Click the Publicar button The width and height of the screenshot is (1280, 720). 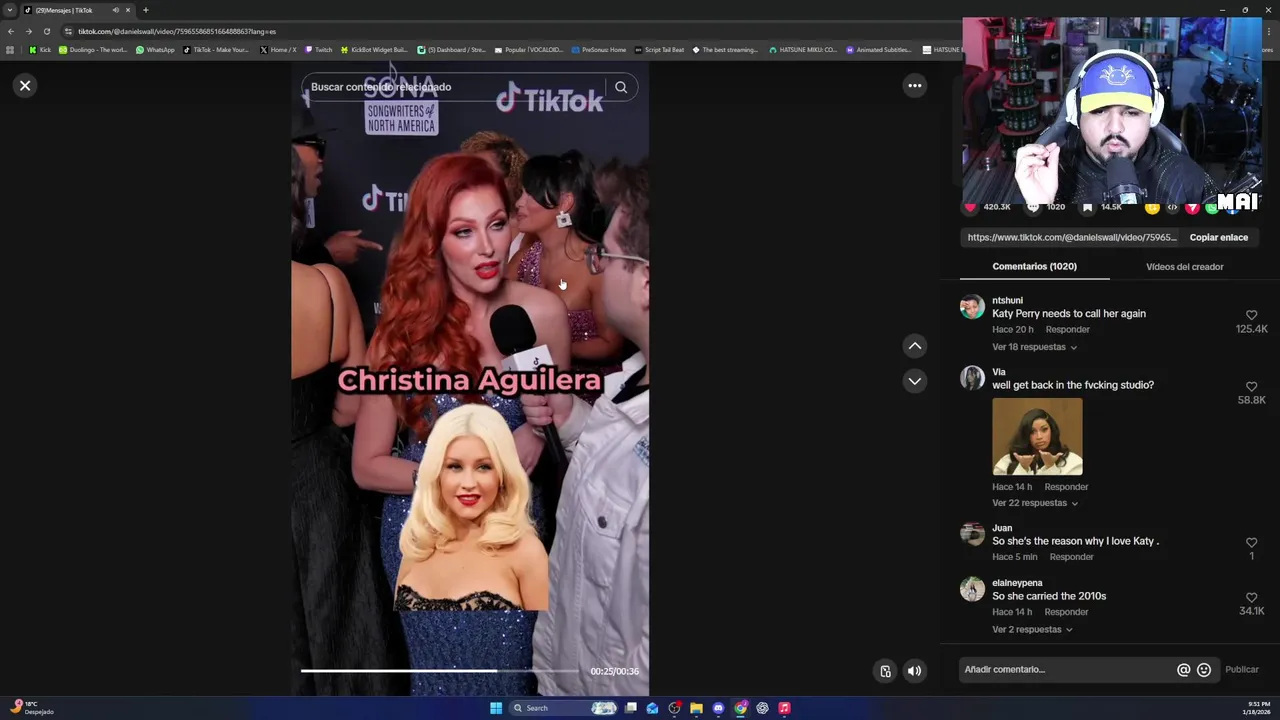coord(1241,670)
